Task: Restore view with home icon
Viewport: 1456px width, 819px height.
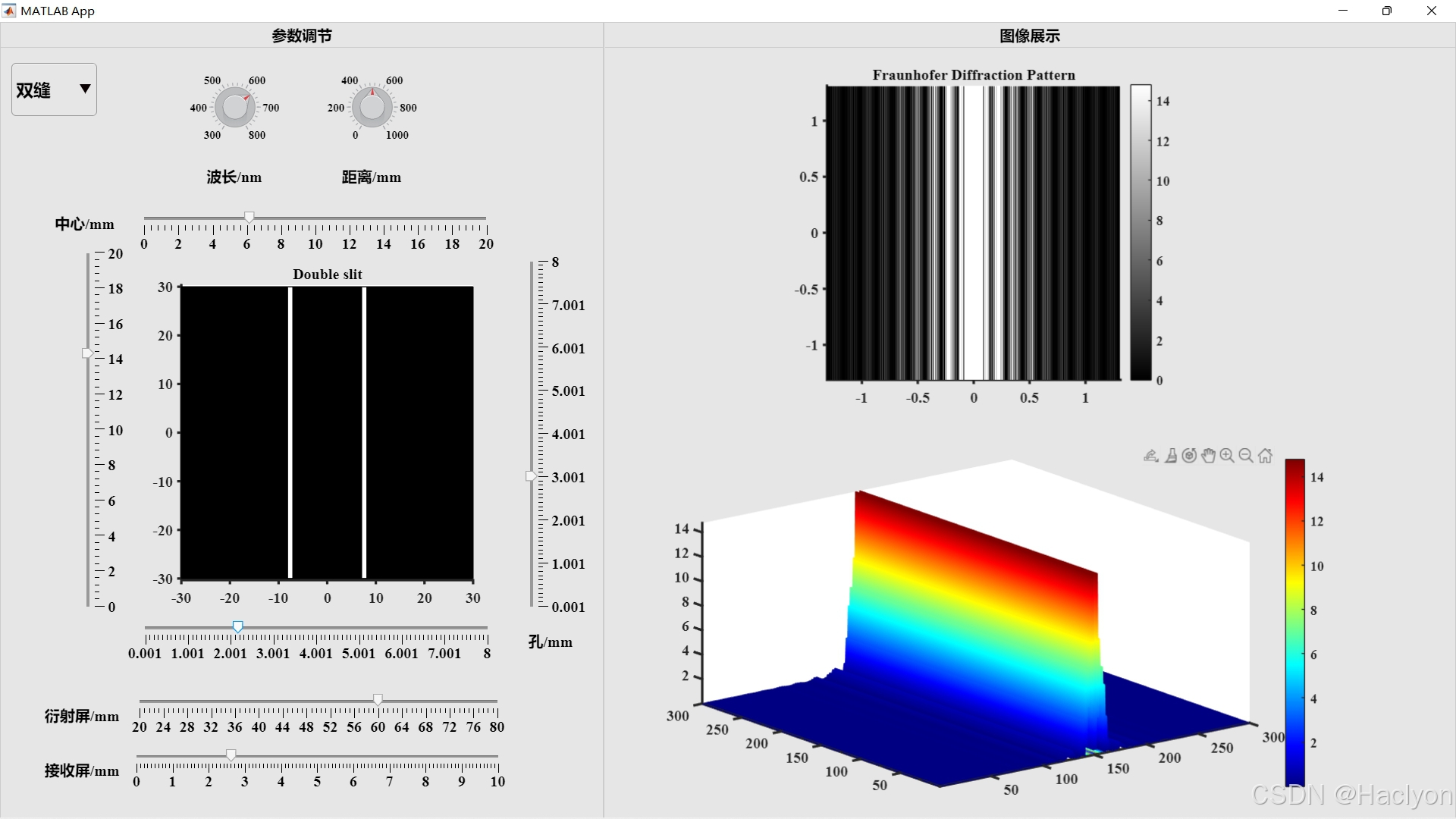Action: (x=1265, y=456)
